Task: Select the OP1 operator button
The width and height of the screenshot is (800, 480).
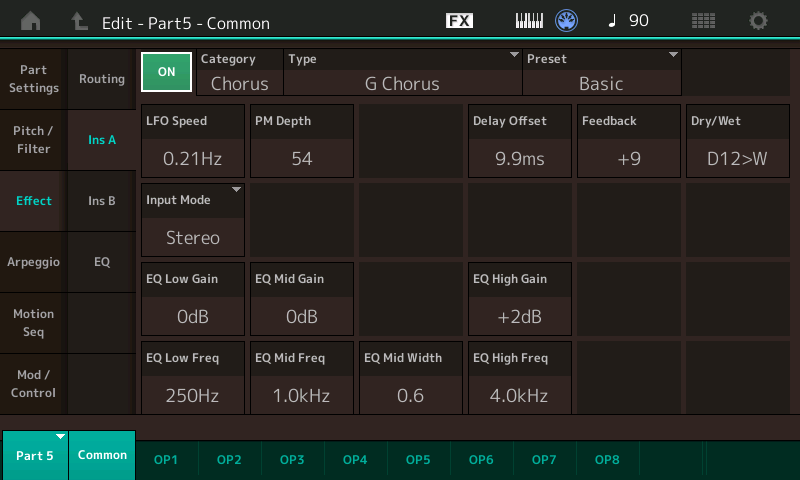Action: [x=166, y=459]
